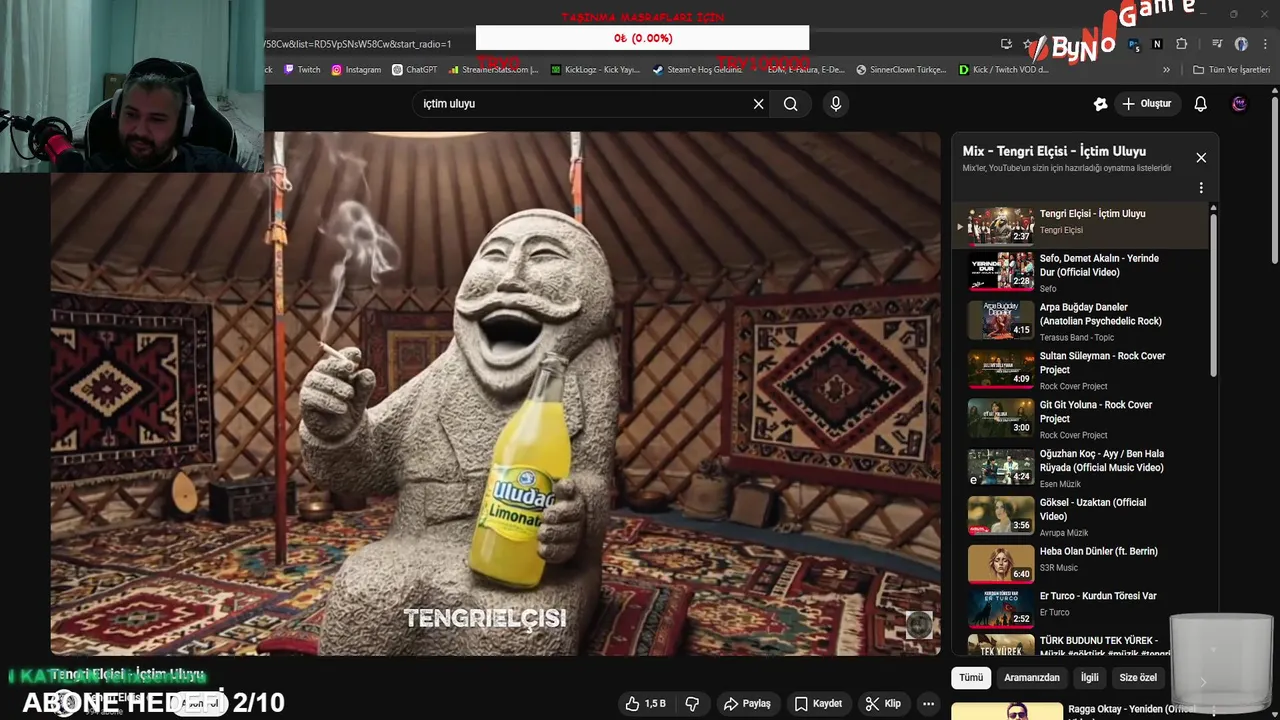Image resolution: width=1280 pixels, height=720 pixels.
Task: Select the Aramanızdan filter chip
Action: pyautogui.click(x=1032, y=678)
